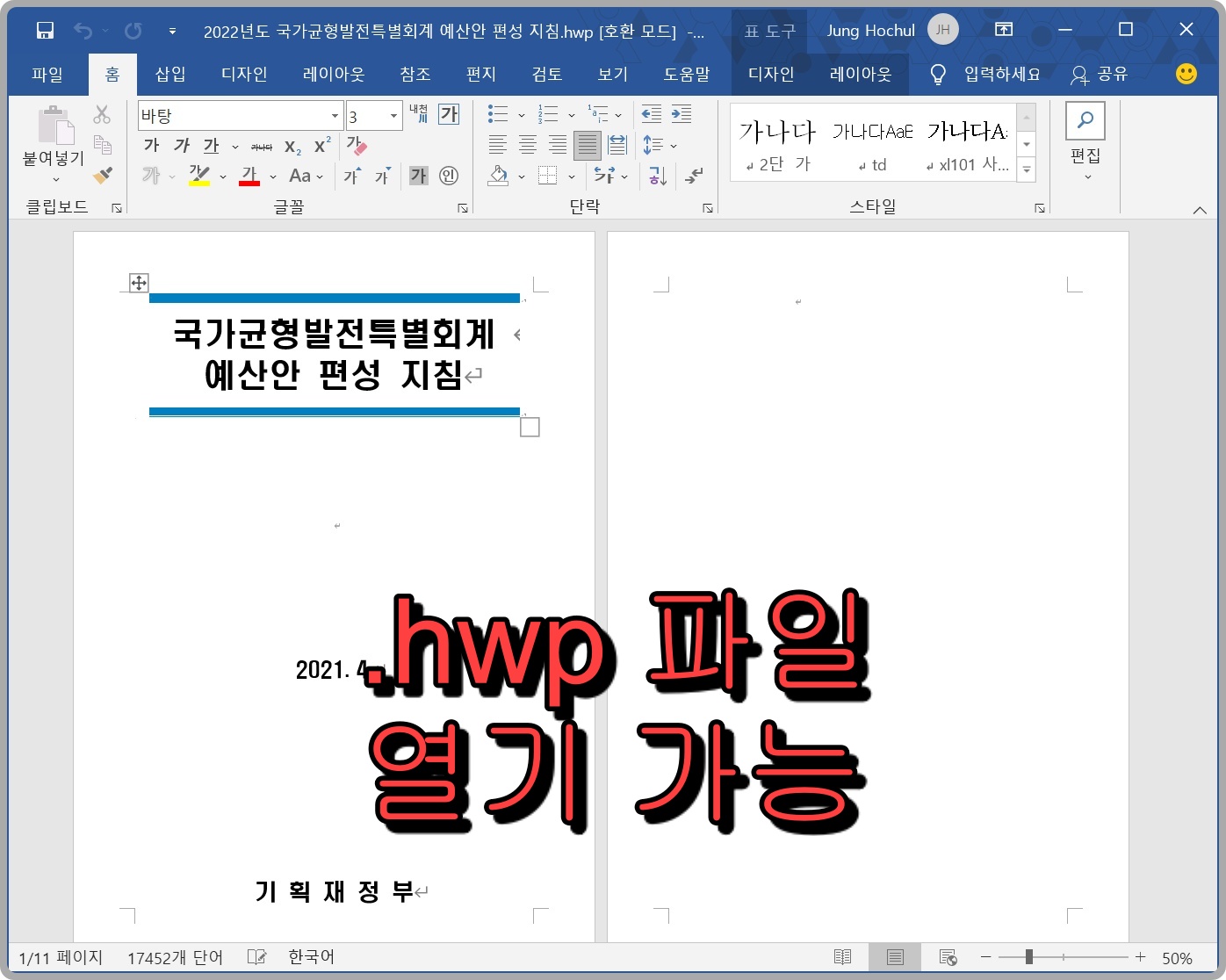The height and width of the screenshot is (980, 1226).
Task: Apply yellow text highlight color
Action: coord(199,176)
